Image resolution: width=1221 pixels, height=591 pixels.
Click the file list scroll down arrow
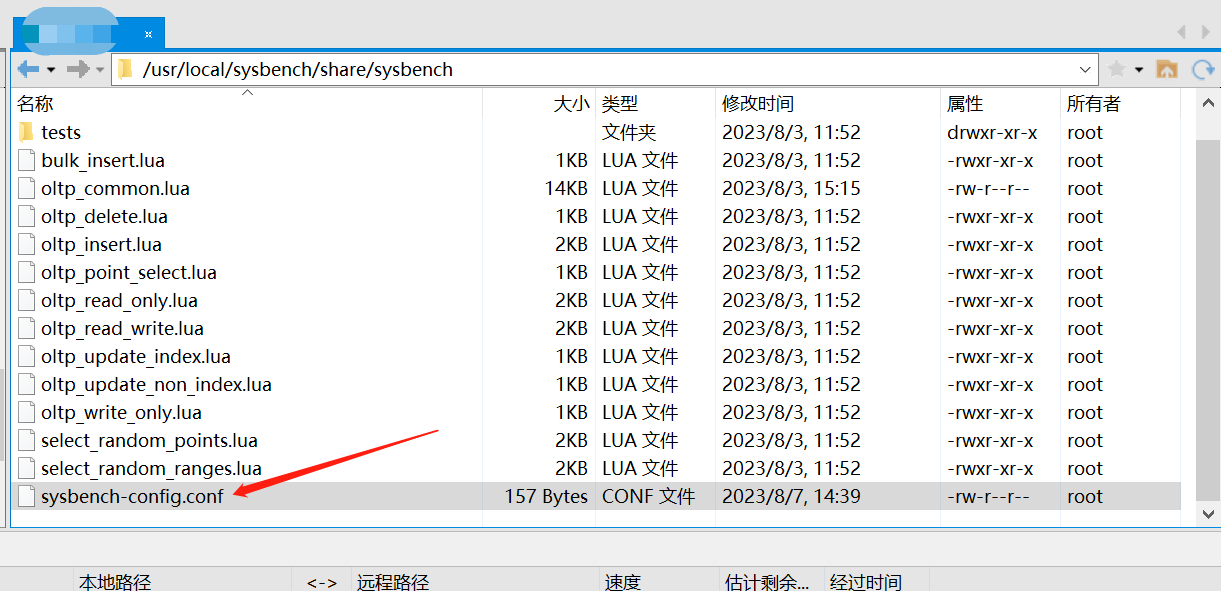click(x=1208, y=514)
